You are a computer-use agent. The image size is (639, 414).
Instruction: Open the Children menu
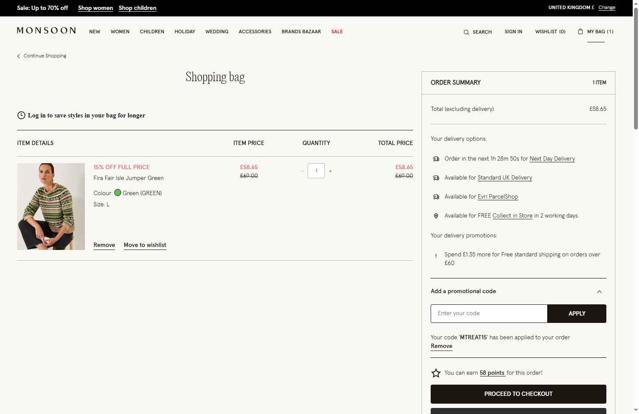pos(152,31)
